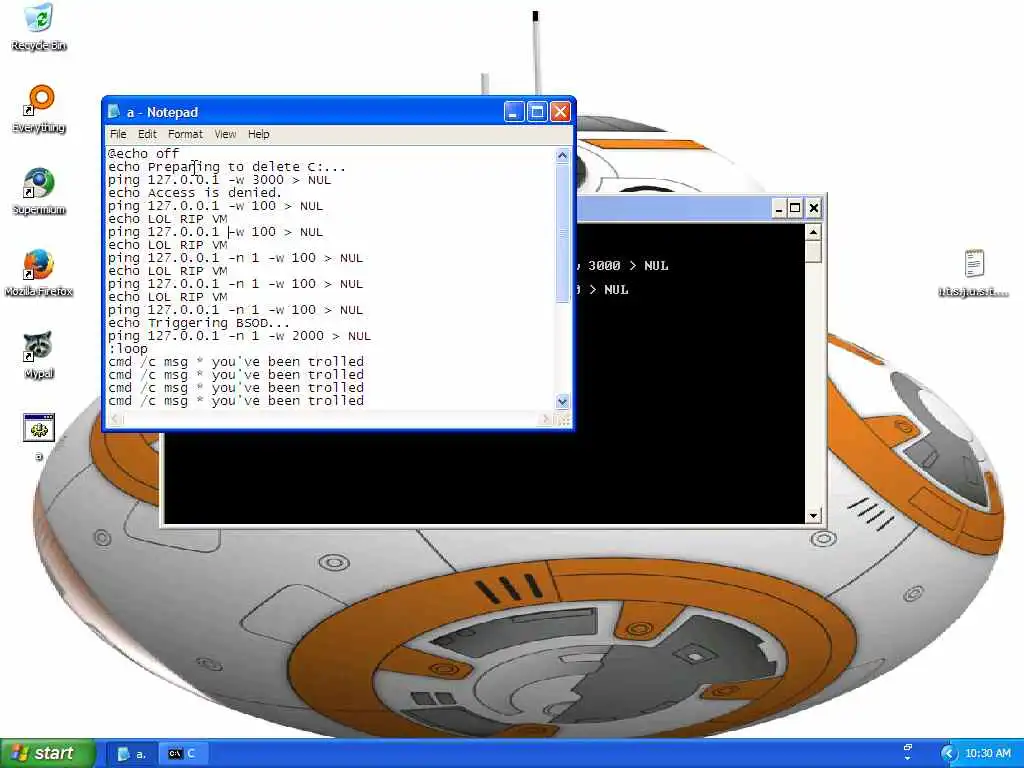Viewport: 1024px width, 768px height.
Task: Click the '@echo off' line in Notepad
Action: click(x=144, y=153)
